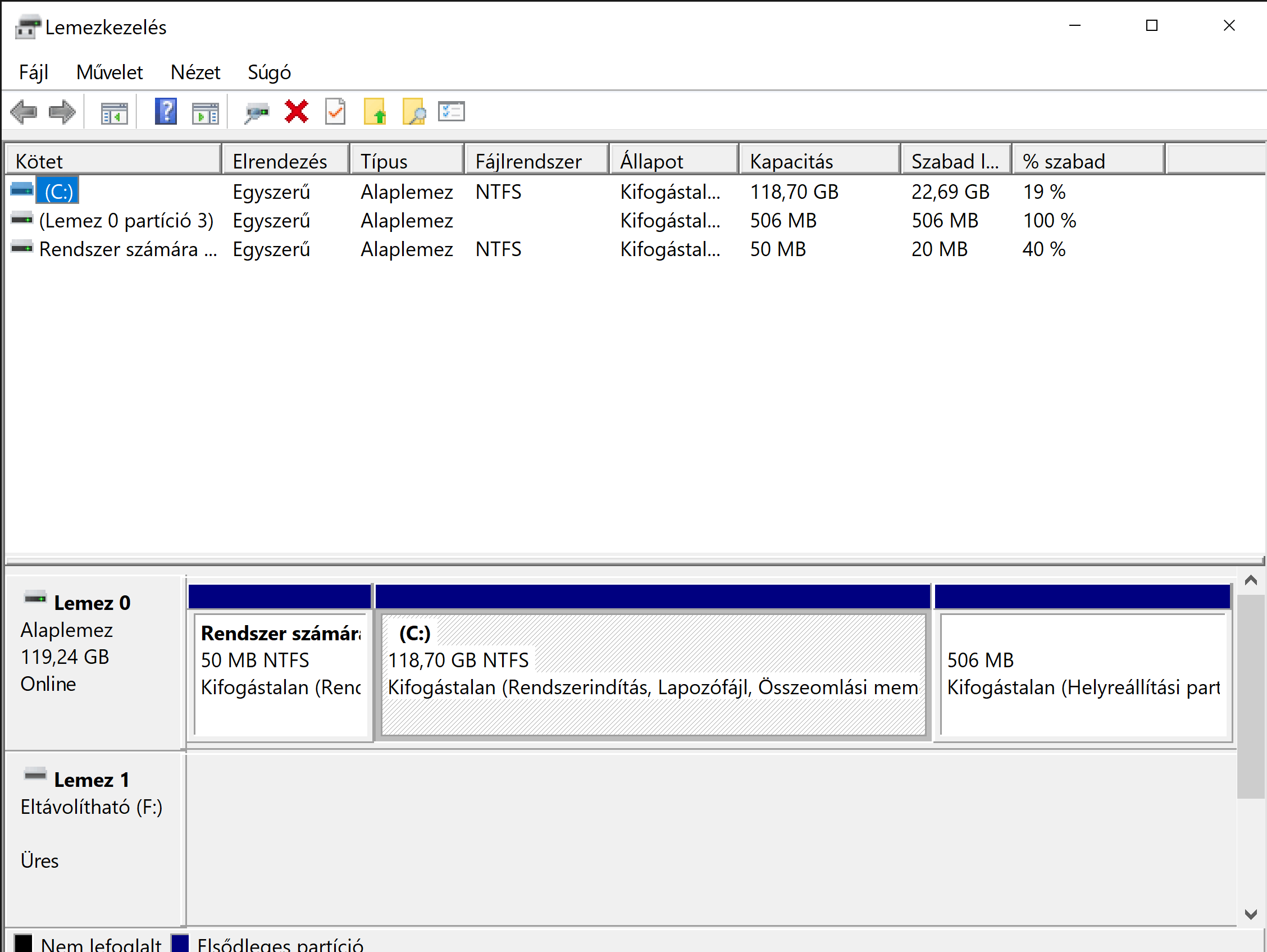Click the Properties checkmark document icon
Viewport: 1267px width, 952px height.
tap(335, 112)
